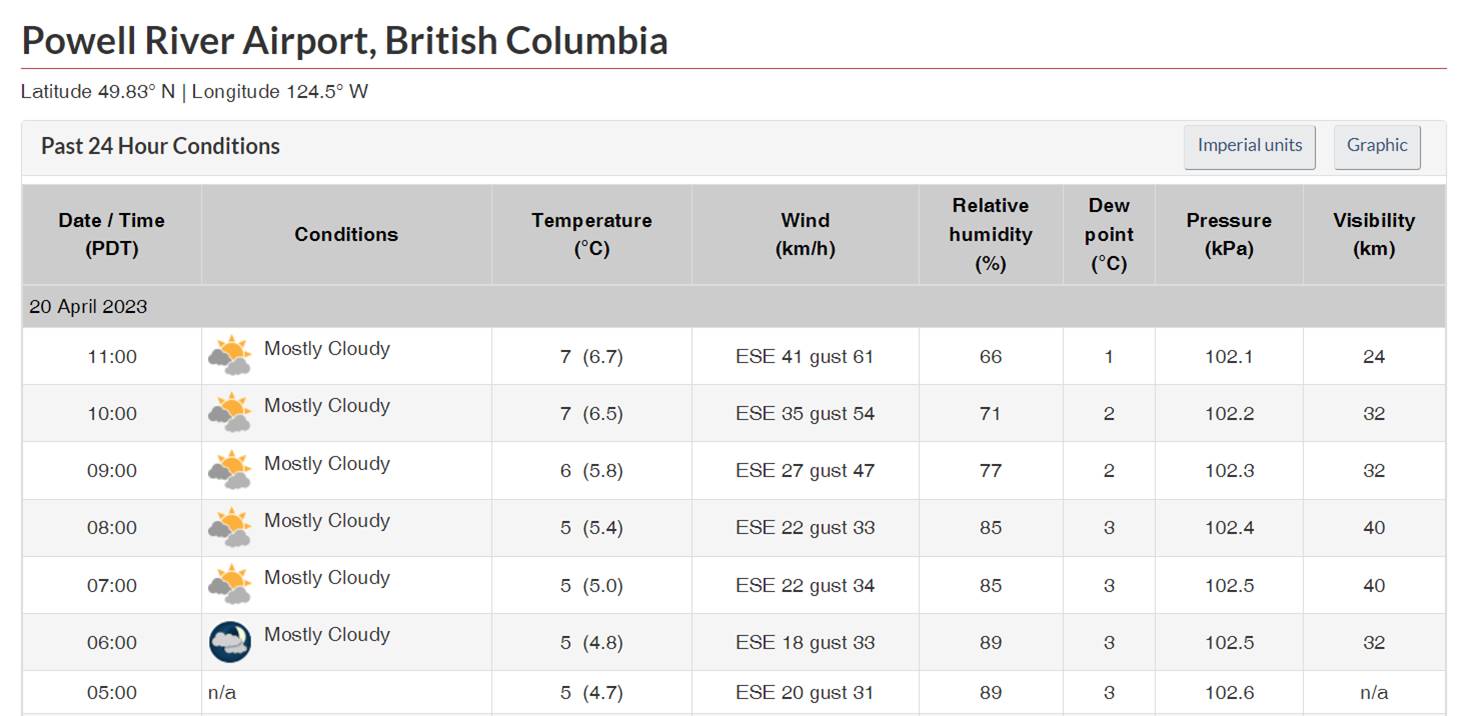Select the ESE 41 gust 61 wind cell
This screenshot has height=716, width=1459.
[x=804, y=357]
